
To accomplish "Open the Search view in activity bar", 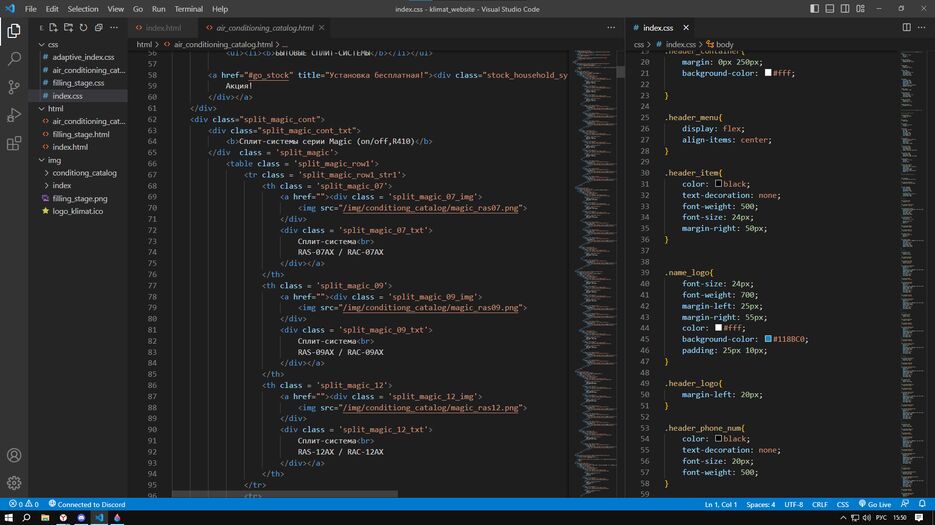I will pos(14,59).
